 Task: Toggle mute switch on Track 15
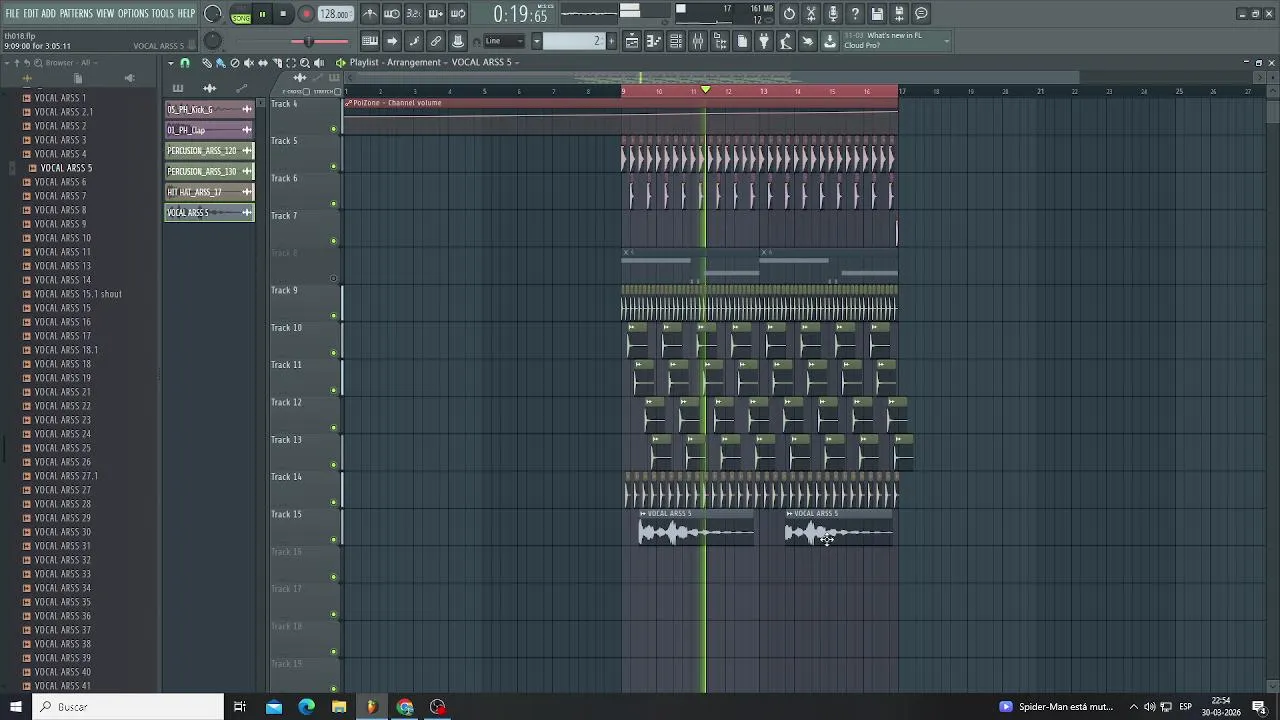(x=334, y=540)
